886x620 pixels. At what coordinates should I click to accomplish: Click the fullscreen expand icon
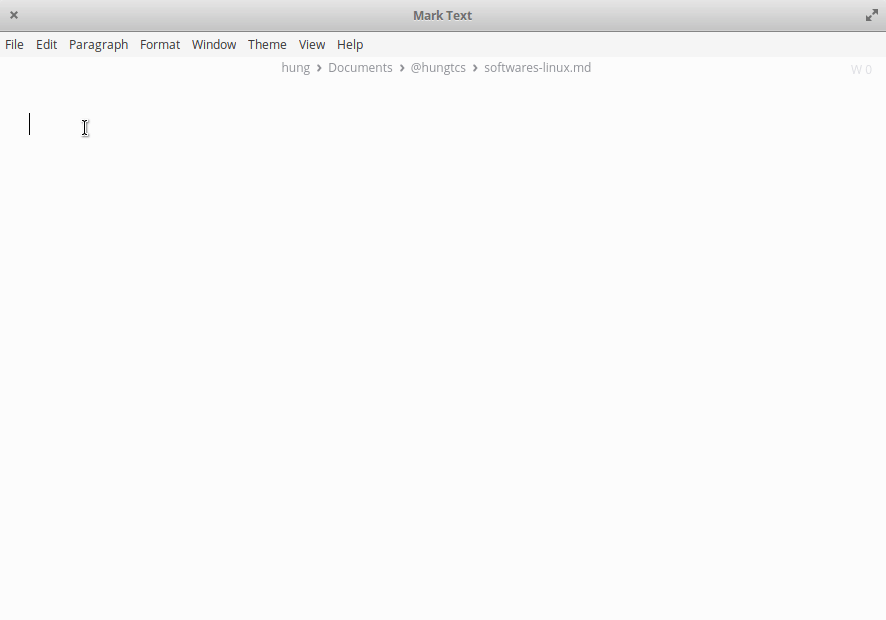click(x=871, y=15)
